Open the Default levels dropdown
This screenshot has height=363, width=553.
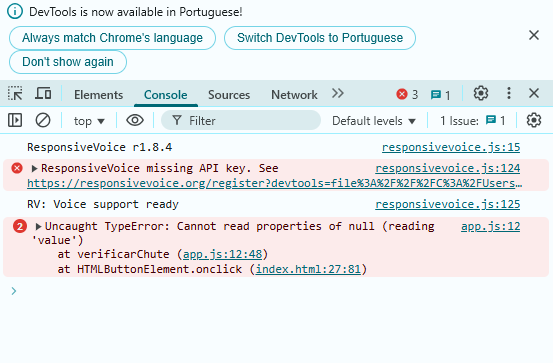374,121
